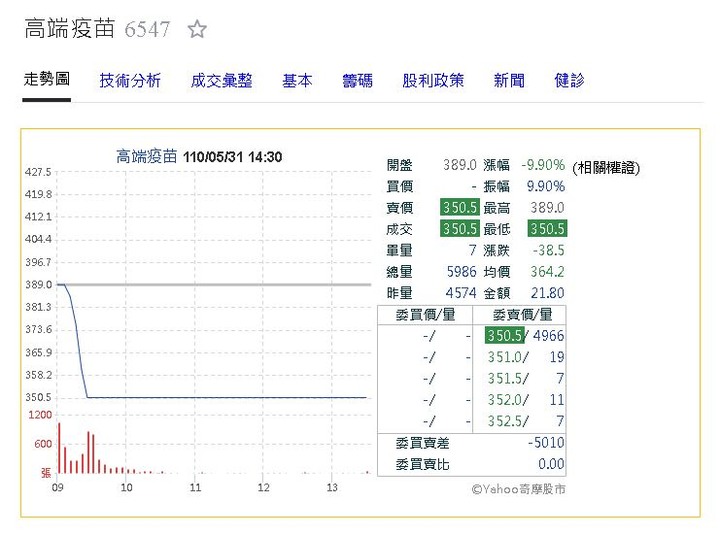Click the 成交 price 350.5

point(460,229)
